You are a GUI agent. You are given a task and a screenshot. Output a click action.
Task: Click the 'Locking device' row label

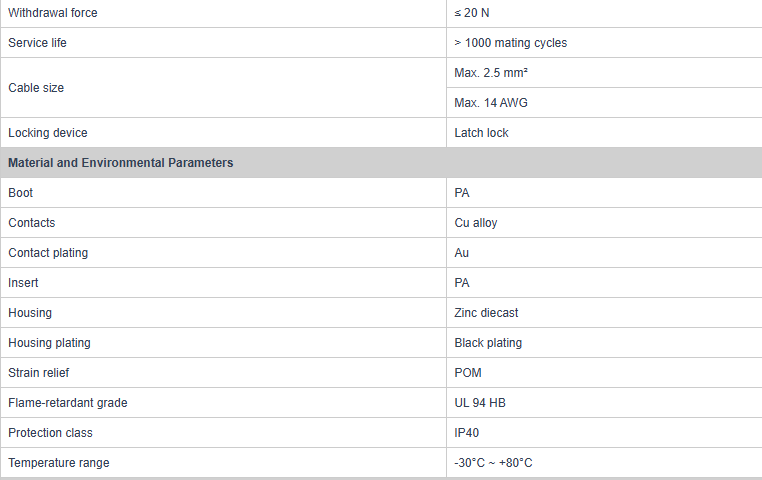tap(48, 133)
